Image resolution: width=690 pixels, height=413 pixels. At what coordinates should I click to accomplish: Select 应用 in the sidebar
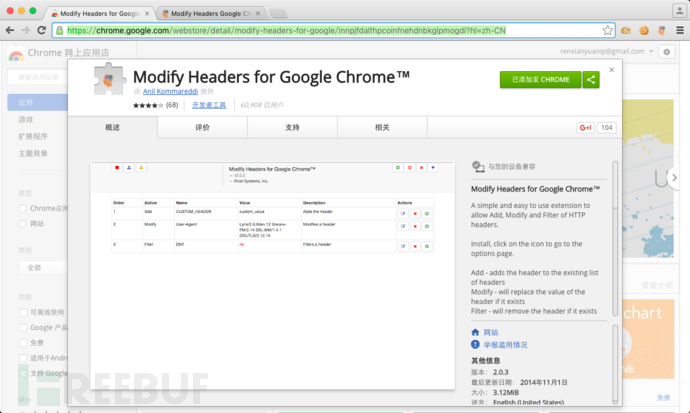[38, 102]
